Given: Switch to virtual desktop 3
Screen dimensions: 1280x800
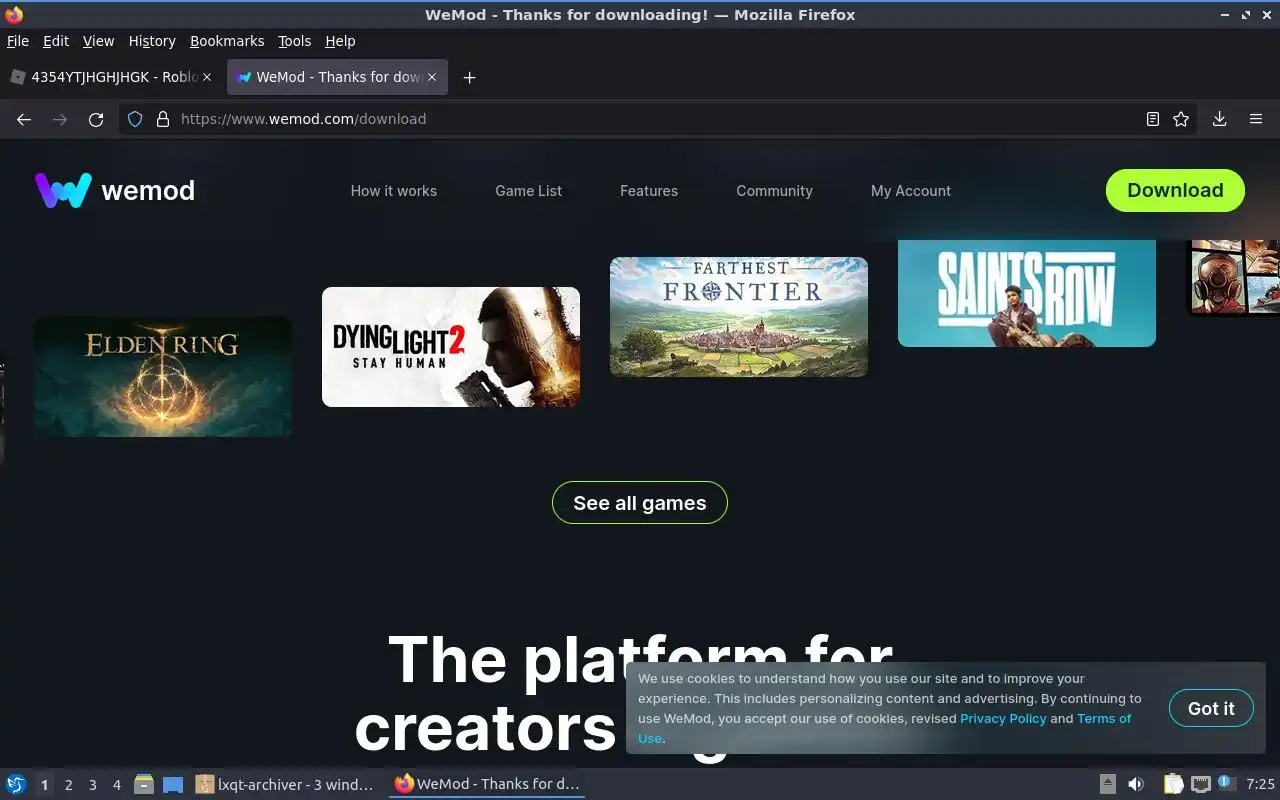Looking at the screenshot, I should [92, 785].
